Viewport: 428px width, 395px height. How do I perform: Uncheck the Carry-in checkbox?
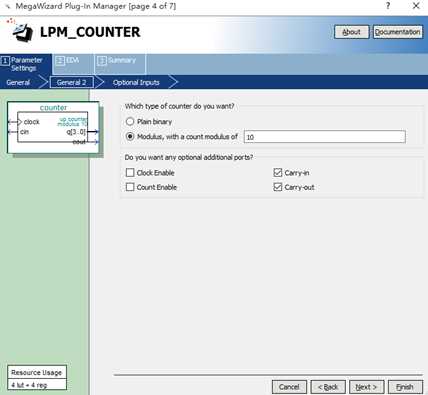278,173
